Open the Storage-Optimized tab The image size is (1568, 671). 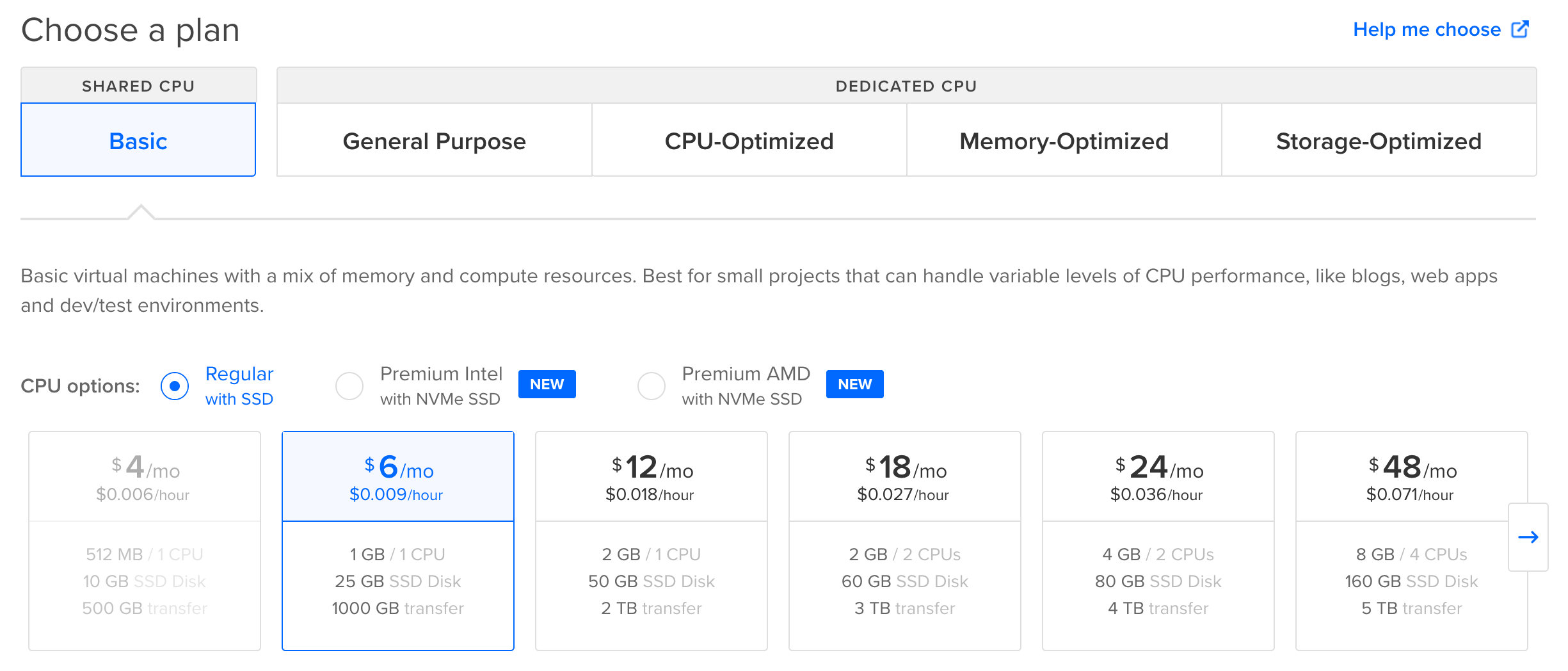click(1379, 140)
